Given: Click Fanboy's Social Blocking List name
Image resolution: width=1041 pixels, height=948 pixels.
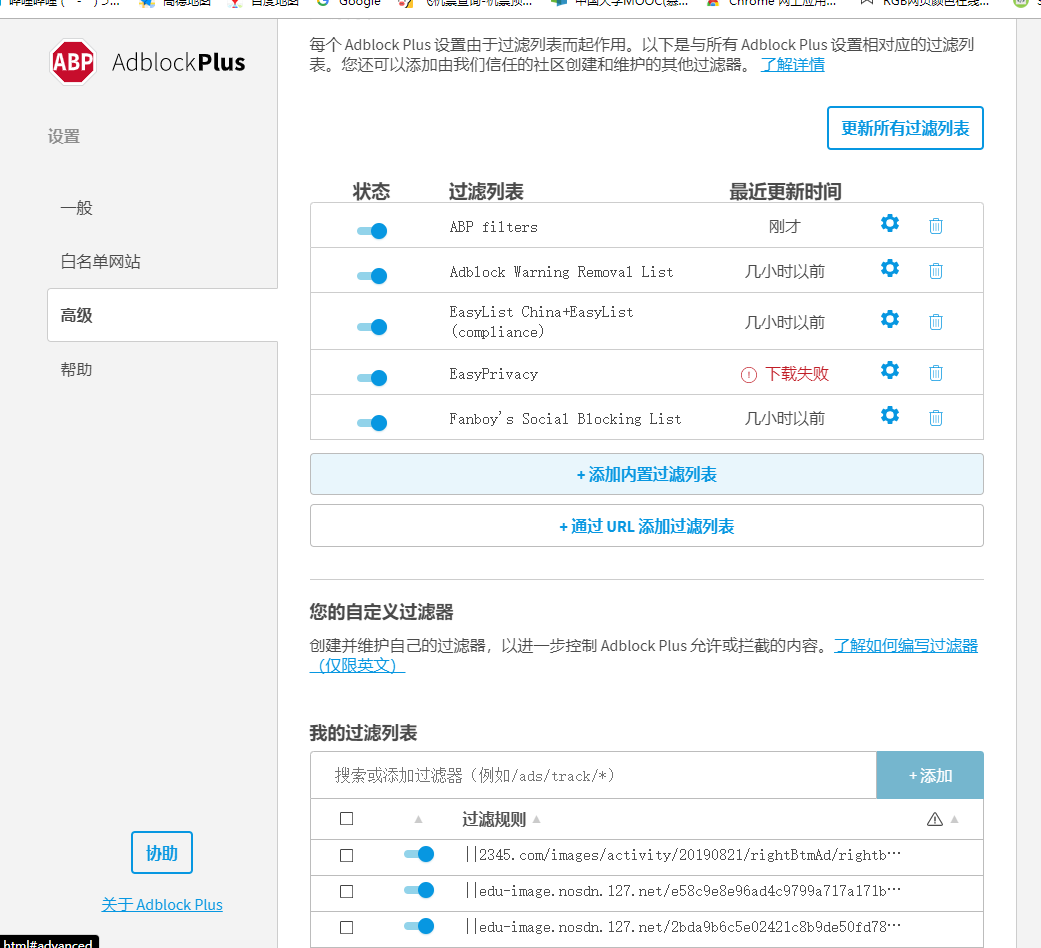Looking at the screenshot, I should pyautogui.click(x=565, y=419).
